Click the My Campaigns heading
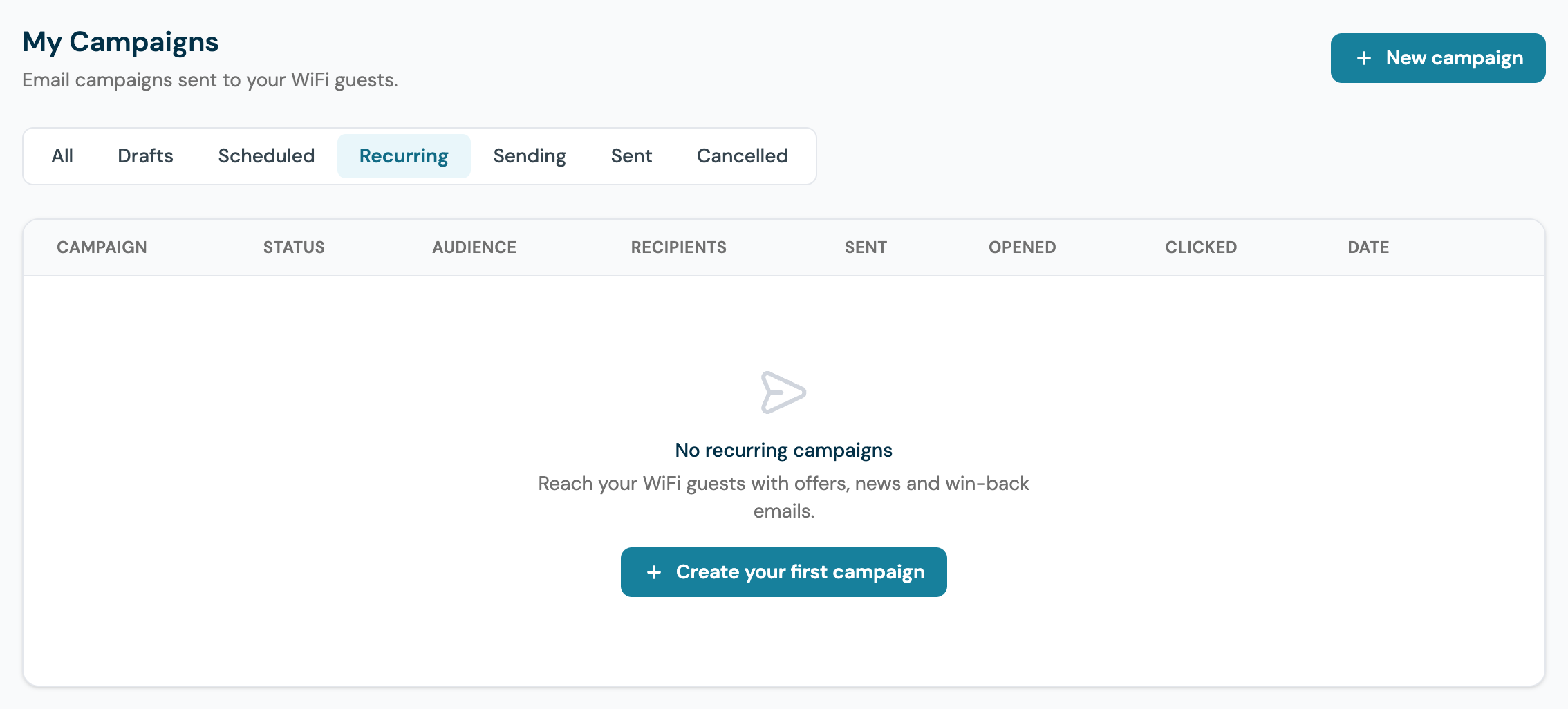1568x709 pixels. [120, 42]
